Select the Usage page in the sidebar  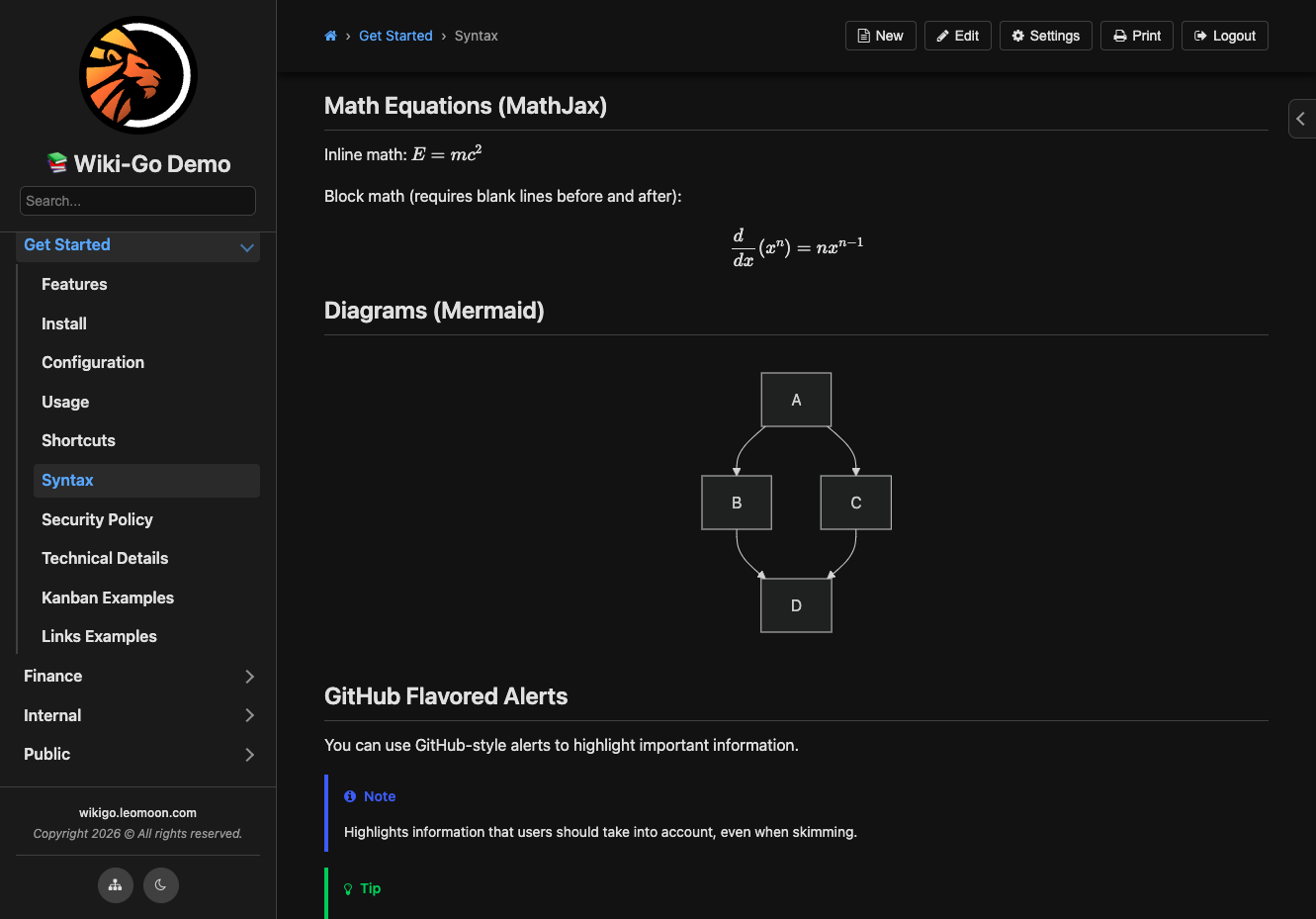[65, 402]
